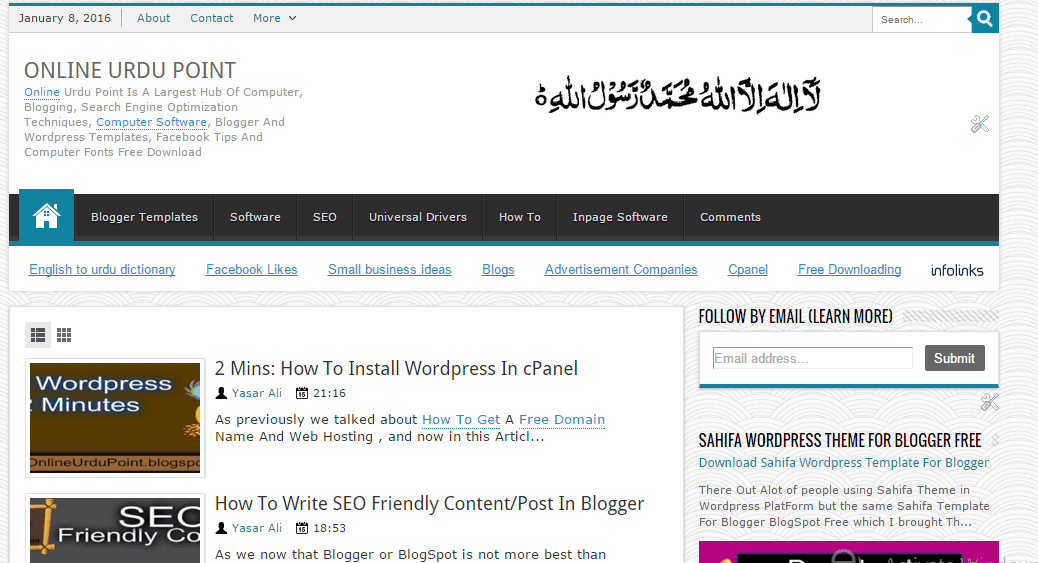Open the Home icon in navigation bar
This screenshot has height=563, width=1038.
pyautogui.click(x=46, y=216)
